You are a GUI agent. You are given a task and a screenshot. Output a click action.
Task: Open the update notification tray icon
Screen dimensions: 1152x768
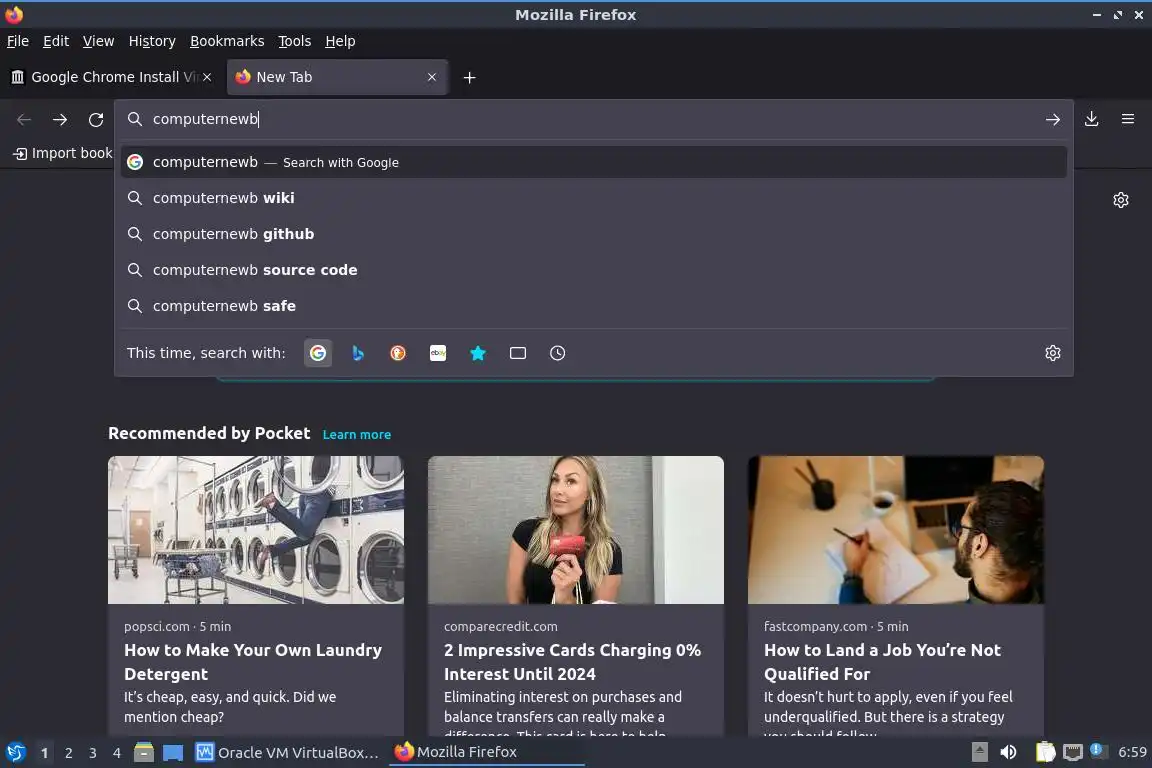click(x=1097, y=750)
